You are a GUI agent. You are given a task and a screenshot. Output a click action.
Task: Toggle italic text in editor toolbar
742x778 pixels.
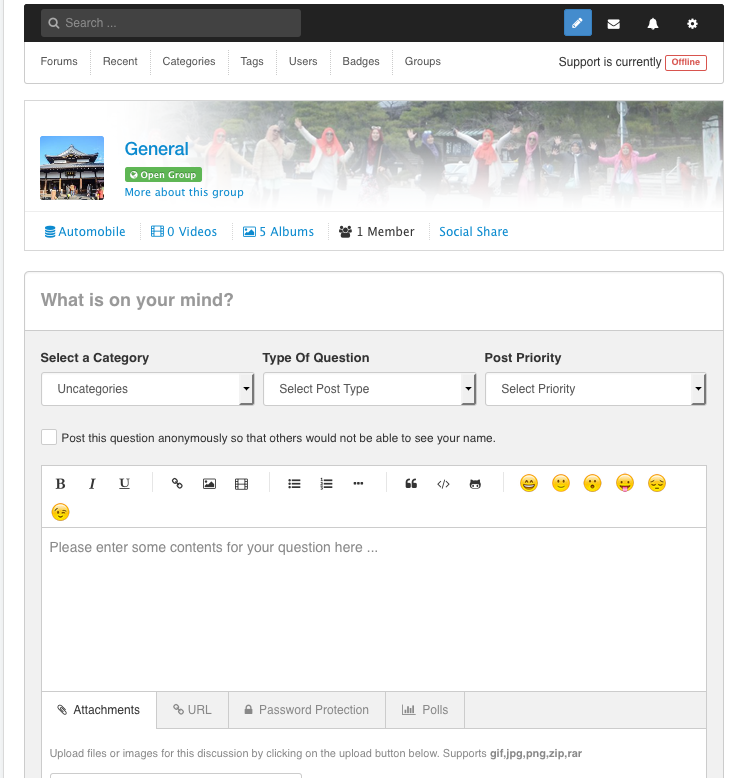pos(92,484)
